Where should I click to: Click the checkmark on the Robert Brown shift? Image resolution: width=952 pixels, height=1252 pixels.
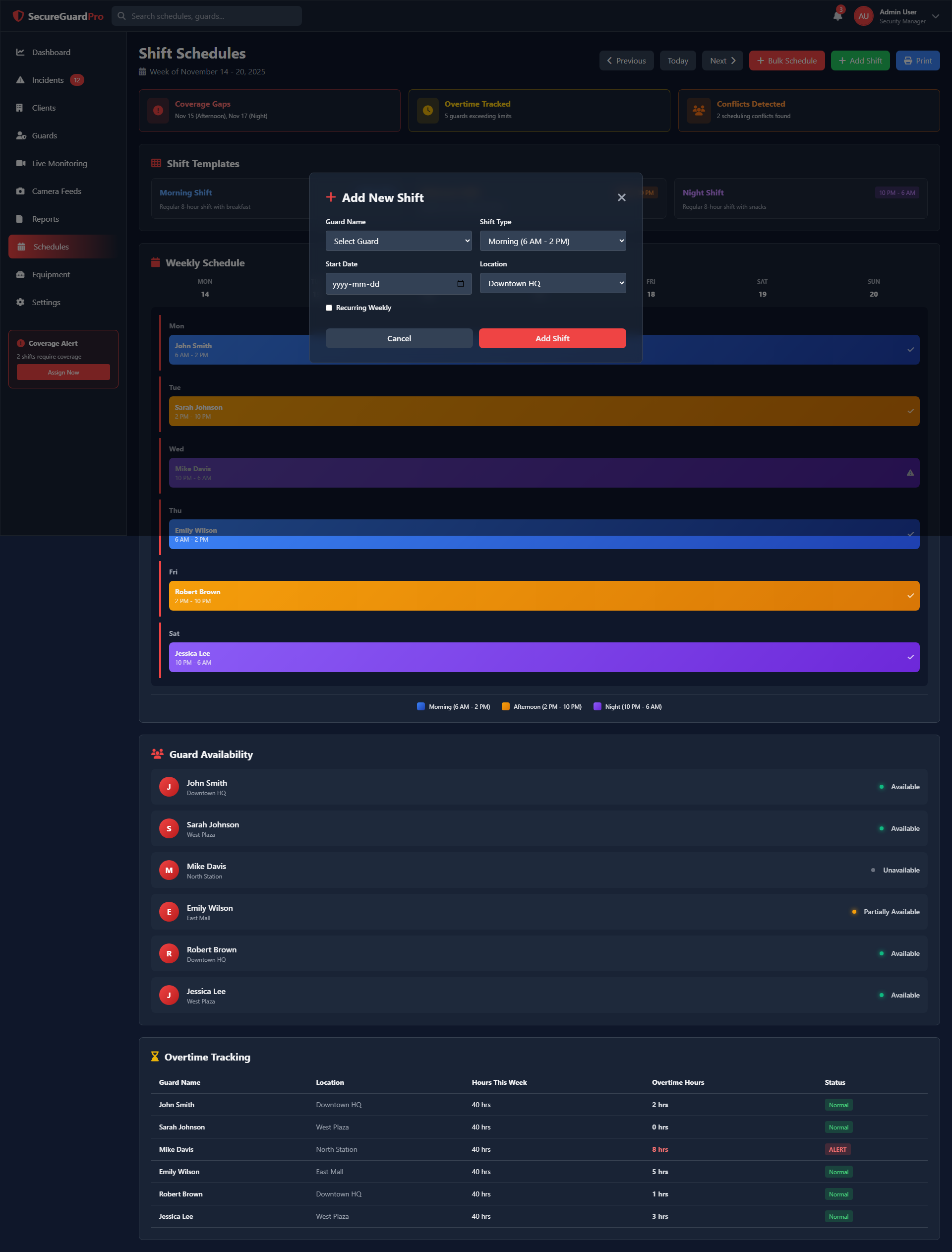[x=910, y=596]
